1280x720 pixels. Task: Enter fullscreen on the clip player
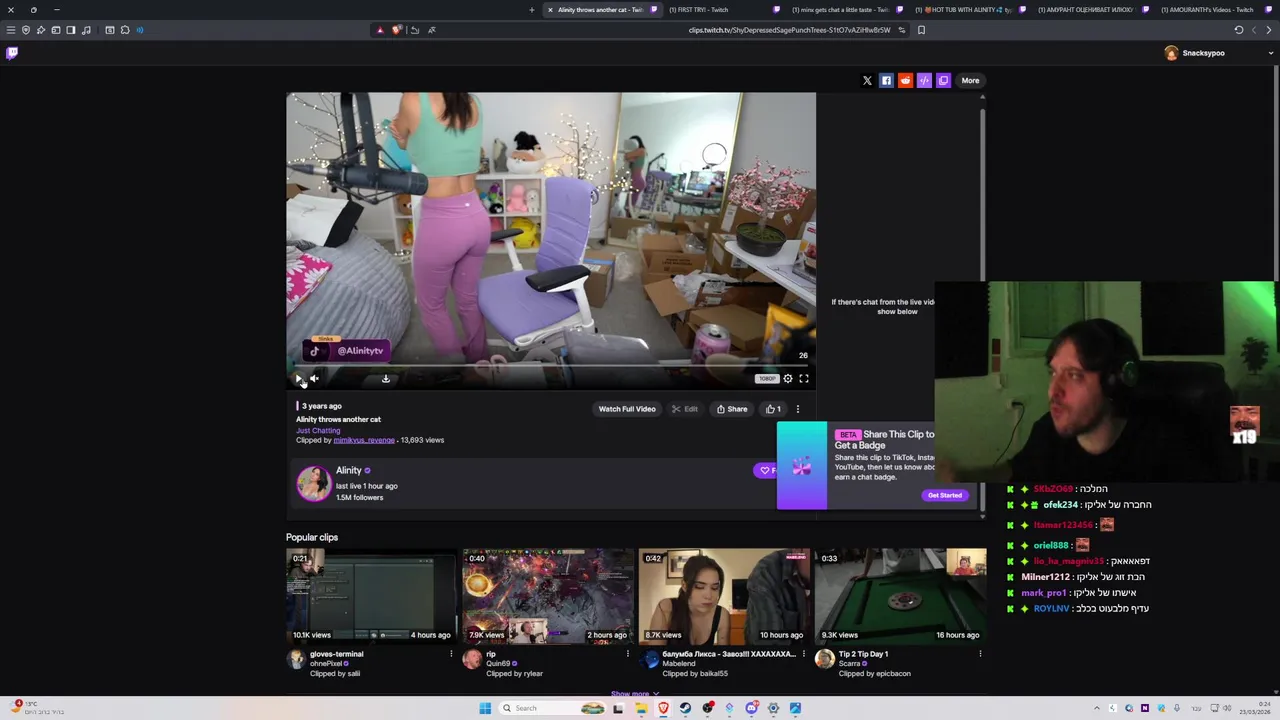tap(804, 378)
